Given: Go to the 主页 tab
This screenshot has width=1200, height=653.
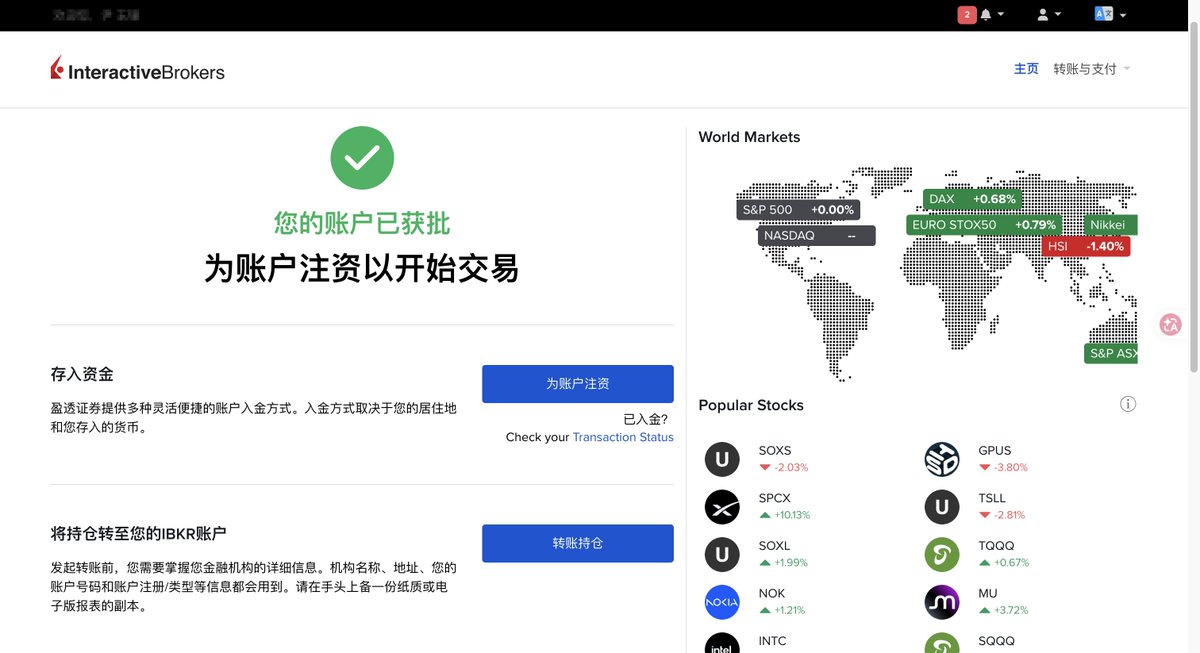Looking at the screenshot, I should [1026, 69].
